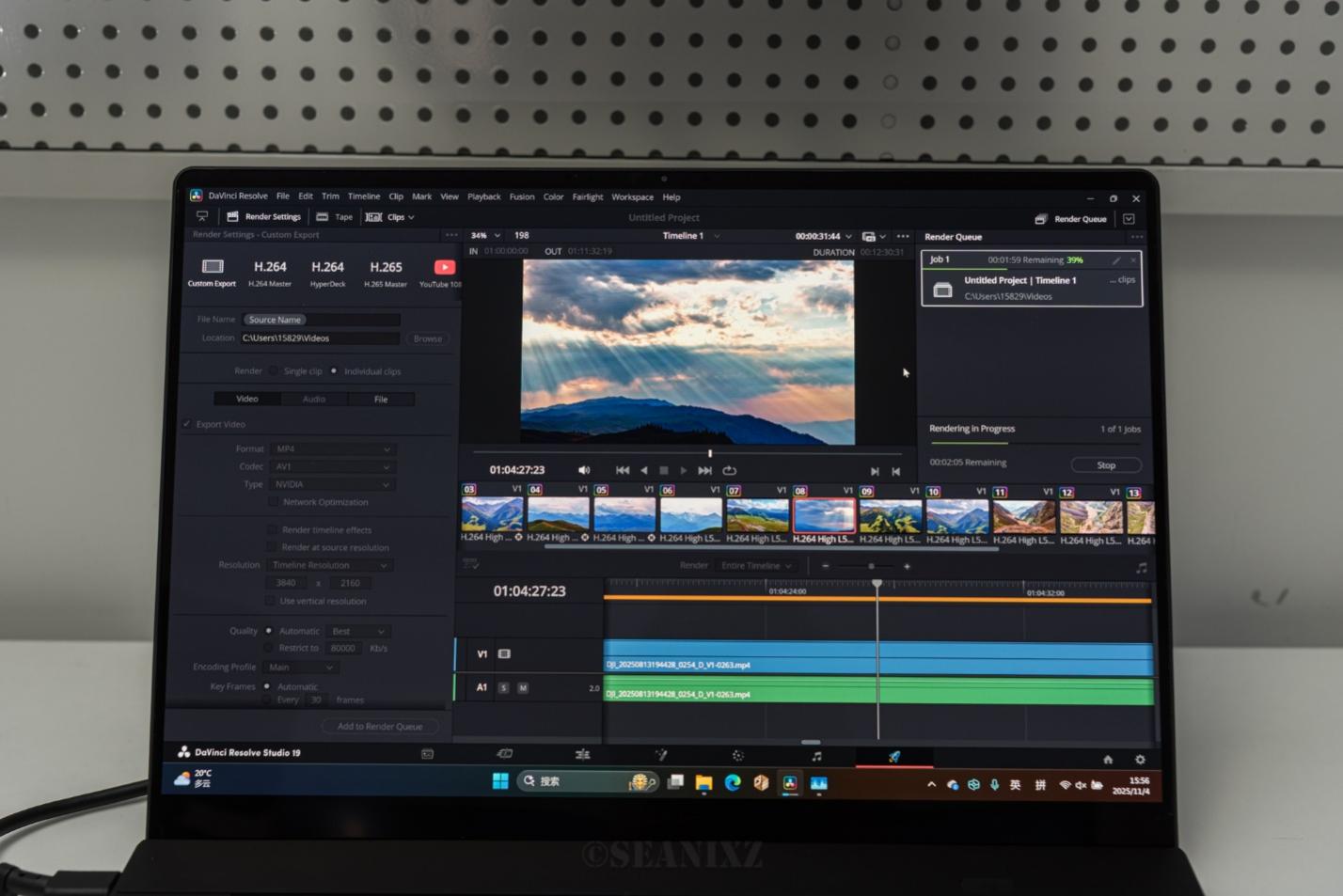The width and height of the screenshot is (1343, 896).
Task: Open the Format dropdown showing MP4
Action: point(332,449)
